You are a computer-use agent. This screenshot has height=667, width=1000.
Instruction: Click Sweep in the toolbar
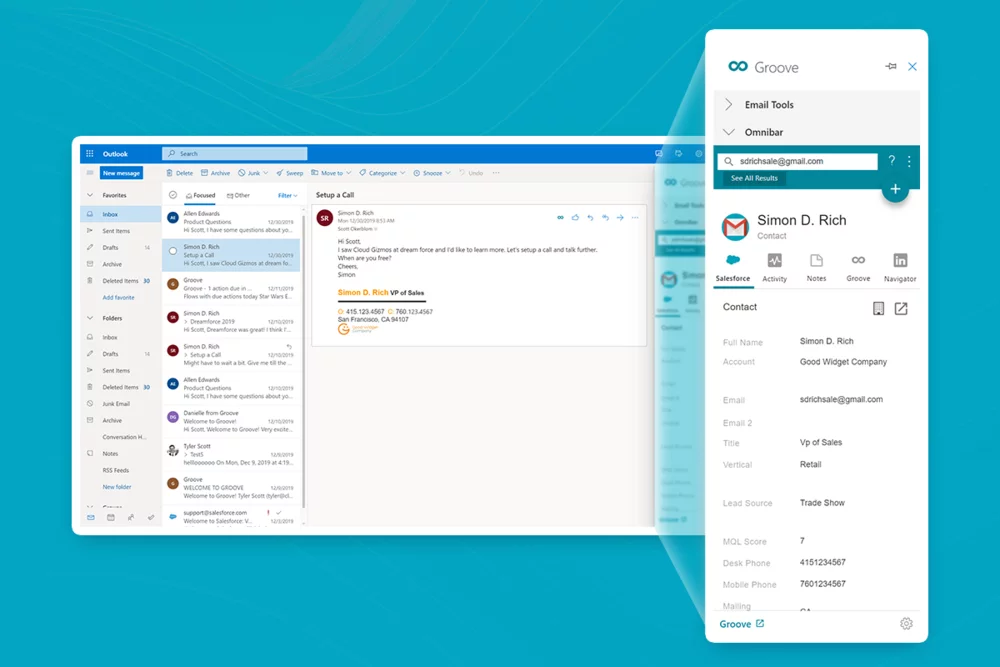(x=290, y=173)
